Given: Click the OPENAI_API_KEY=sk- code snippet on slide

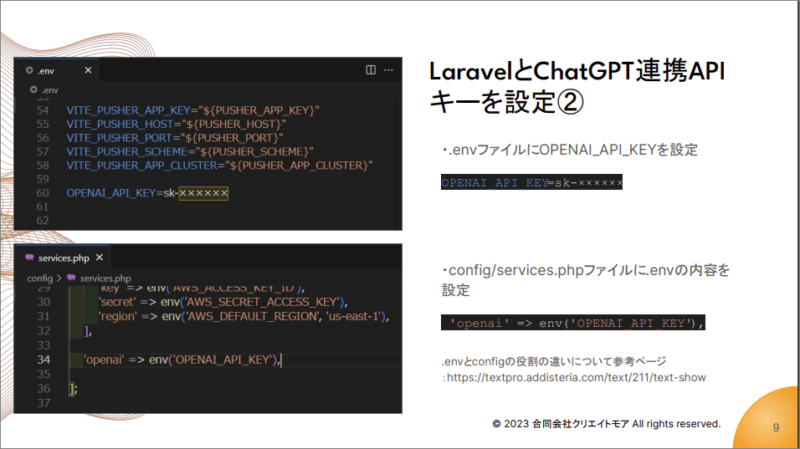Looking at the screenshot, I should coord(532,182).
